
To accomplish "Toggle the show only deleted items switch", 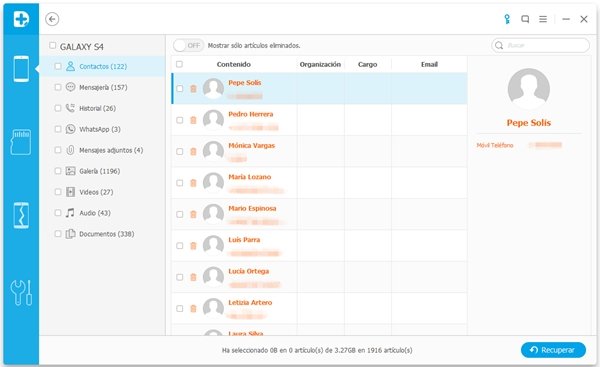I will pyautogui.click(x=188, y=46).
